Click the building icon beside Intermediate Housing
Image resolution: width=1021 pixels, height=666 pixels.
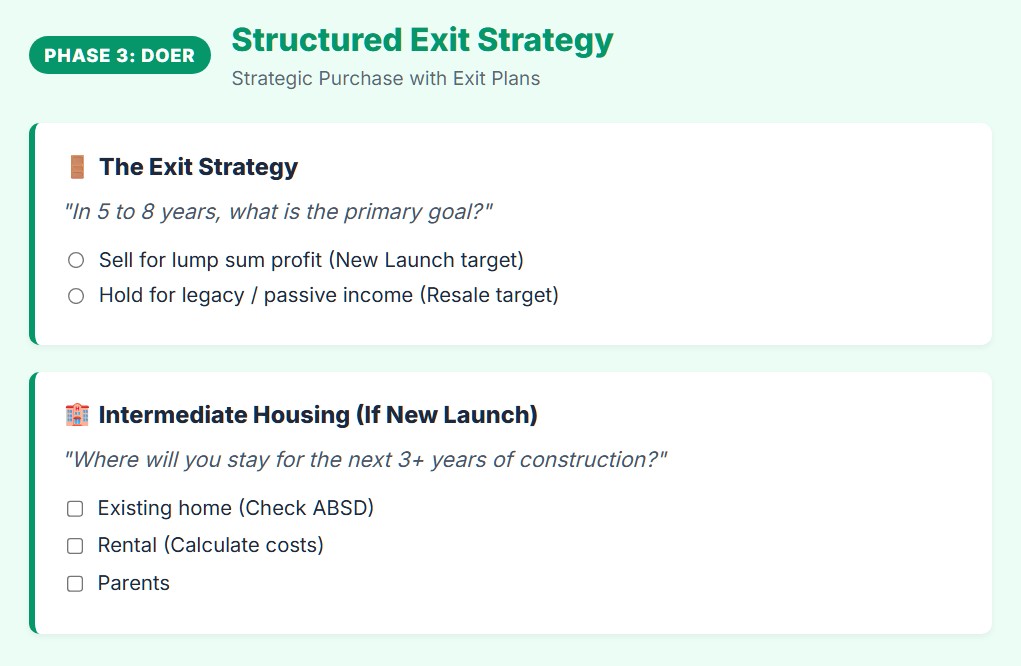pos(77,415)
